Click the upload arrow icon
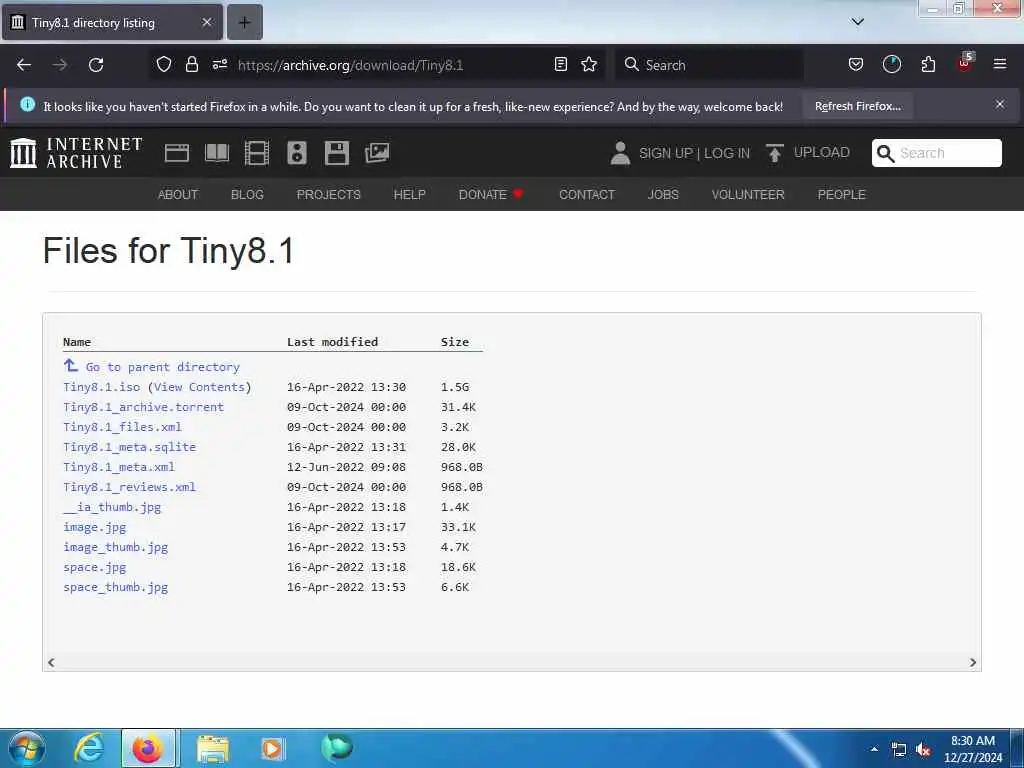Screen dimensions: 1024x768 [775, 153]
